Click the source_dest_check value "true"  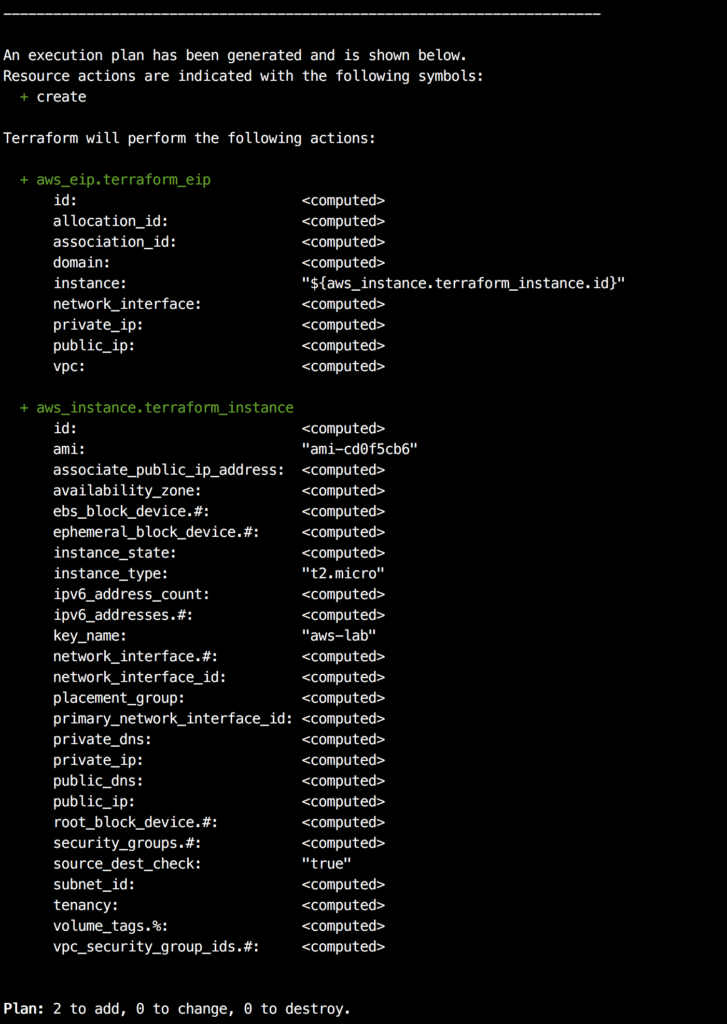(x=326, y=863)
